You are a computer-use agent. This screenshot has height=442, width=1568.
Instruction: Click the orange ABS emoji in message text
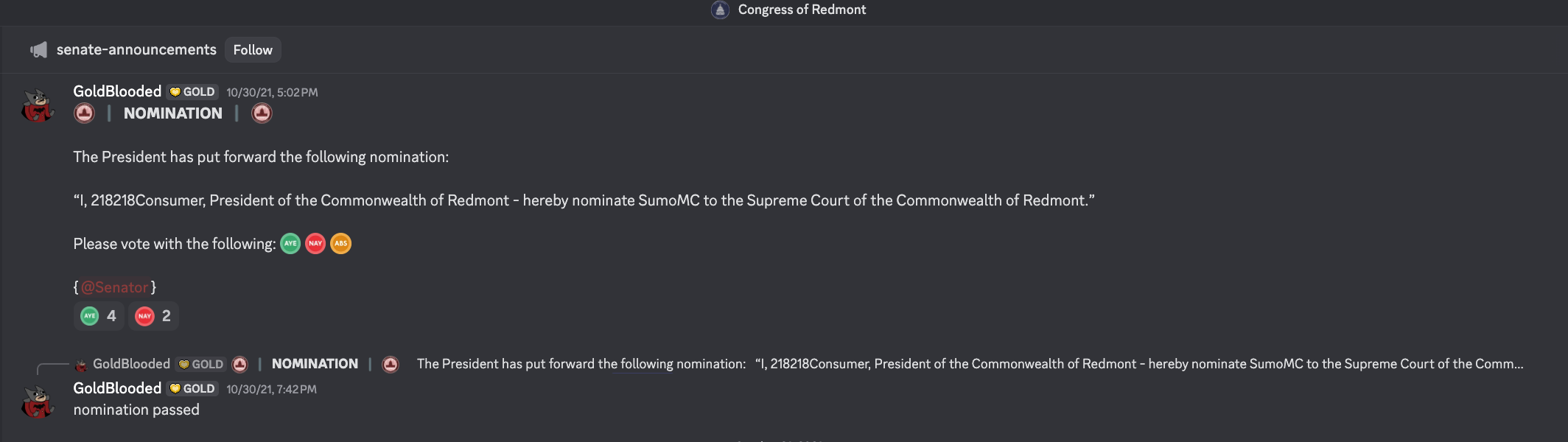coord(340,243)
